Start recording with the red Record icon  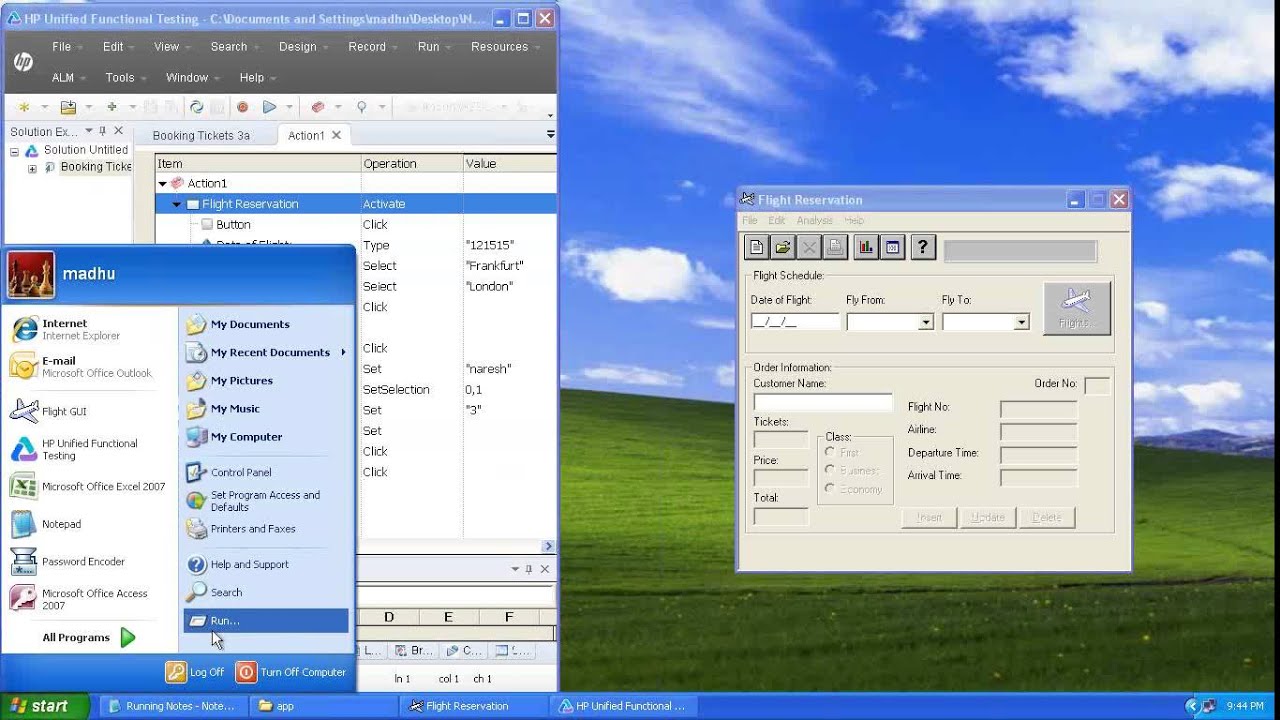[242, 107]
